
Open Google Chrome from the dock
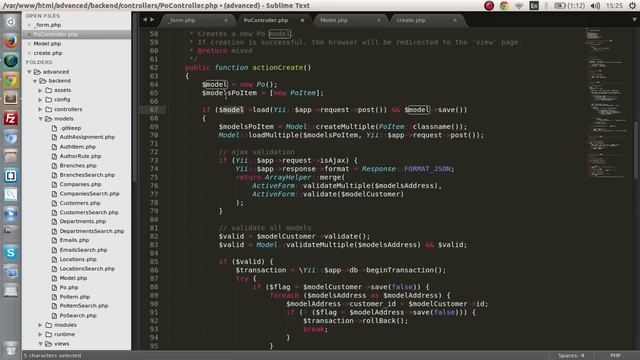[11, 80]
